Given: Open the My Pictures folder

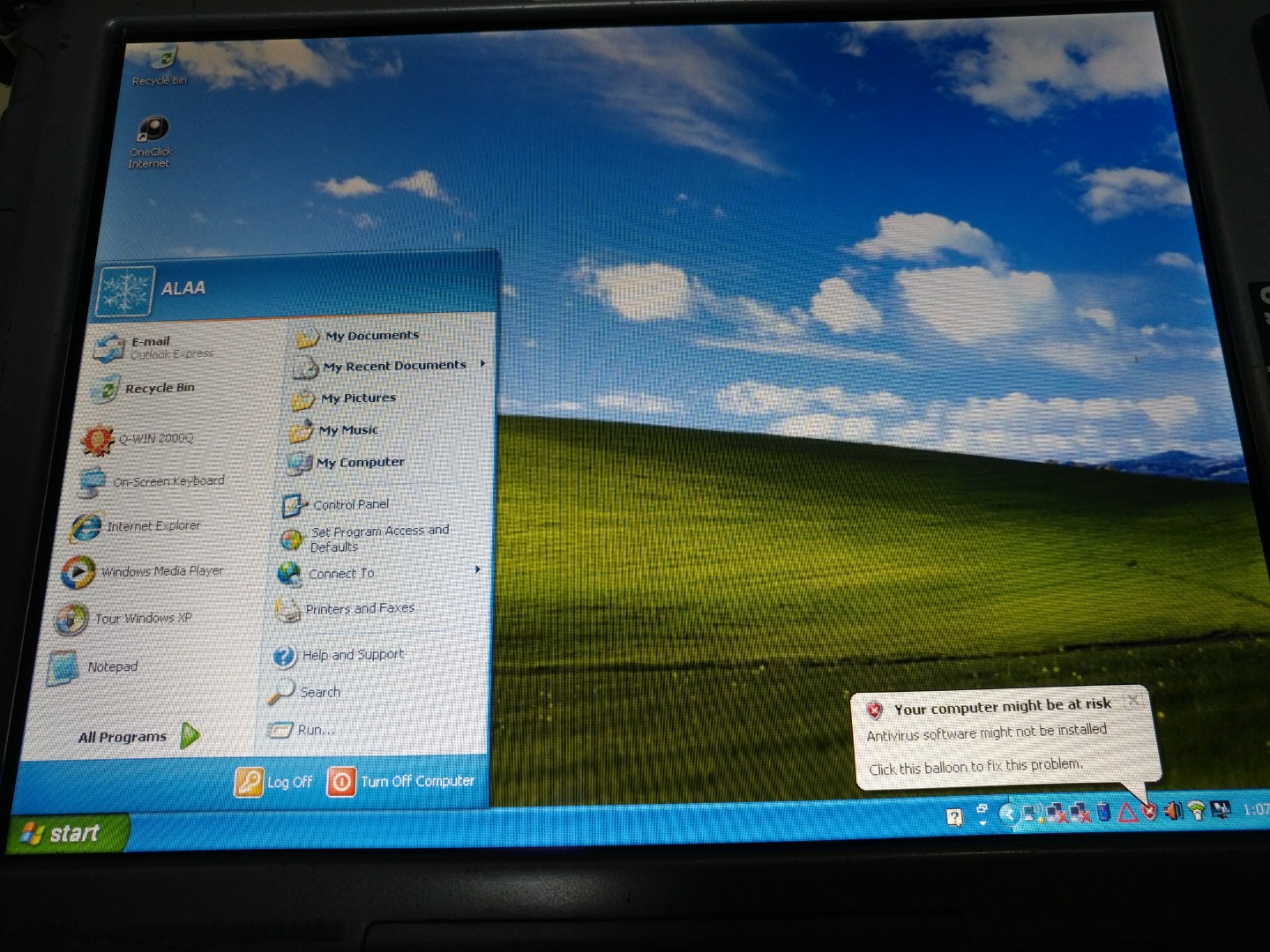Looking at the screenshot, I should coord(344,398).
